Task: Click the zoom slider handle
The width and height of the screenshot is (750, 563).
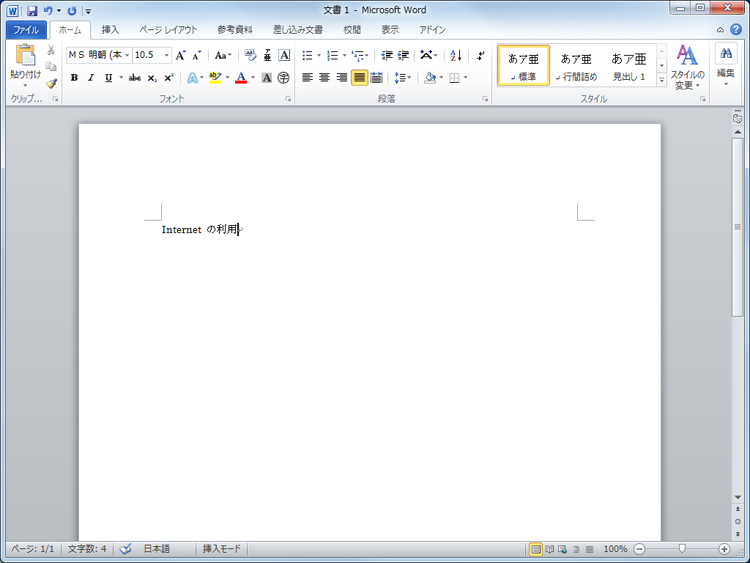Action: click(x=682, y=549)
